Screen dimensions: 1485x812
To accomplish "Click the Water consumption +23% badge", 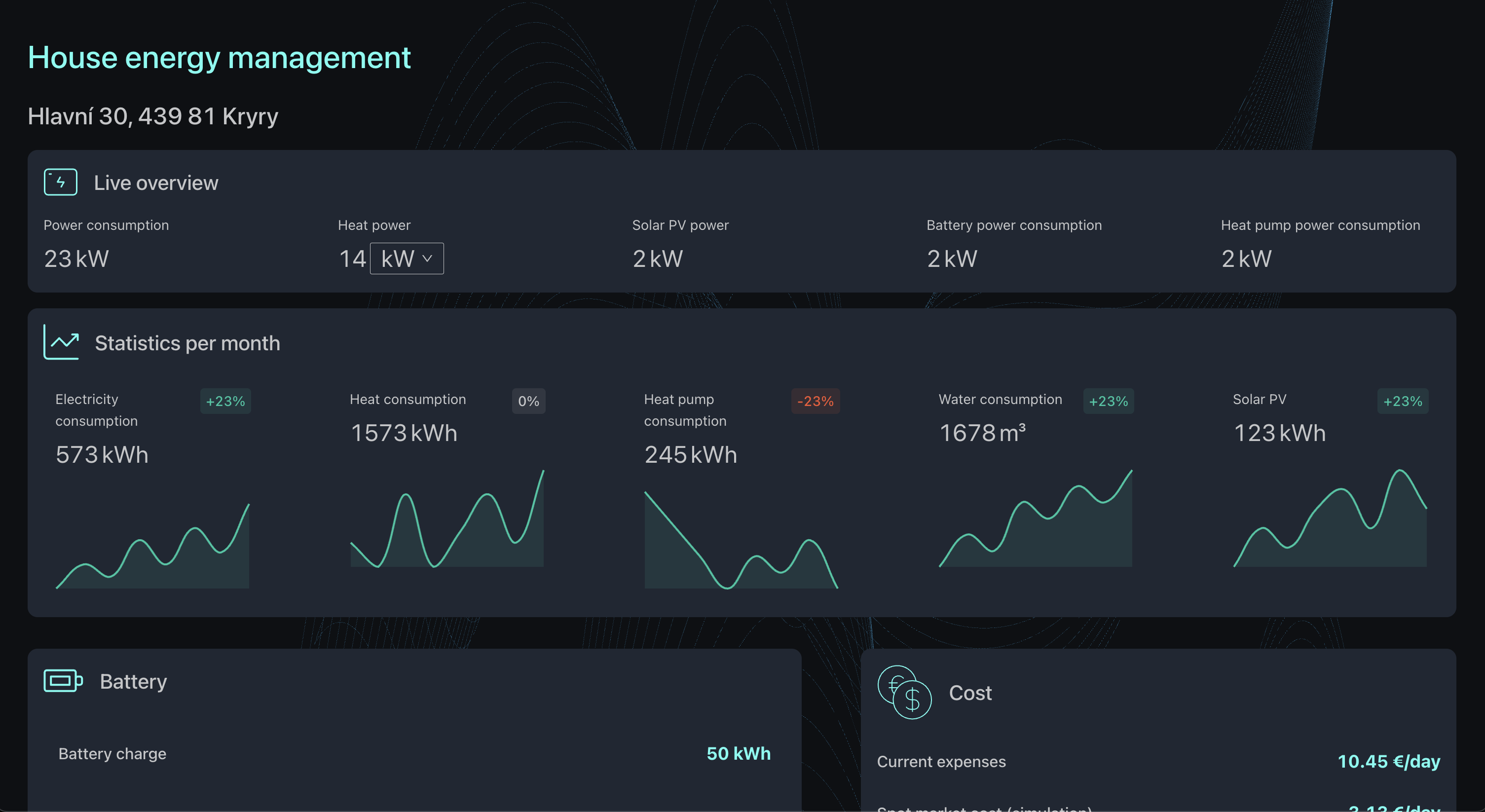I will [1108, 401].
